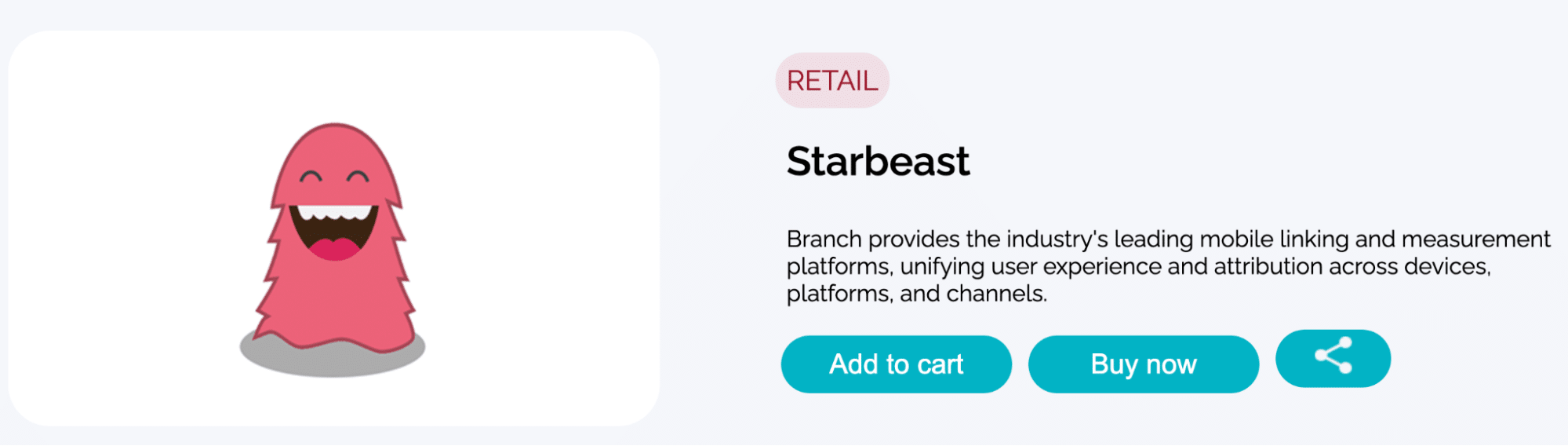
Task: Select the RETAIL category tag
Action: click(832, 81)
